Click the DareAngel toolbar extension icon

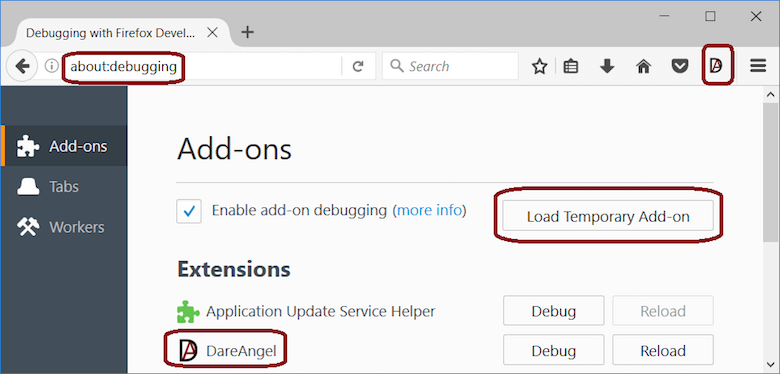717,66
